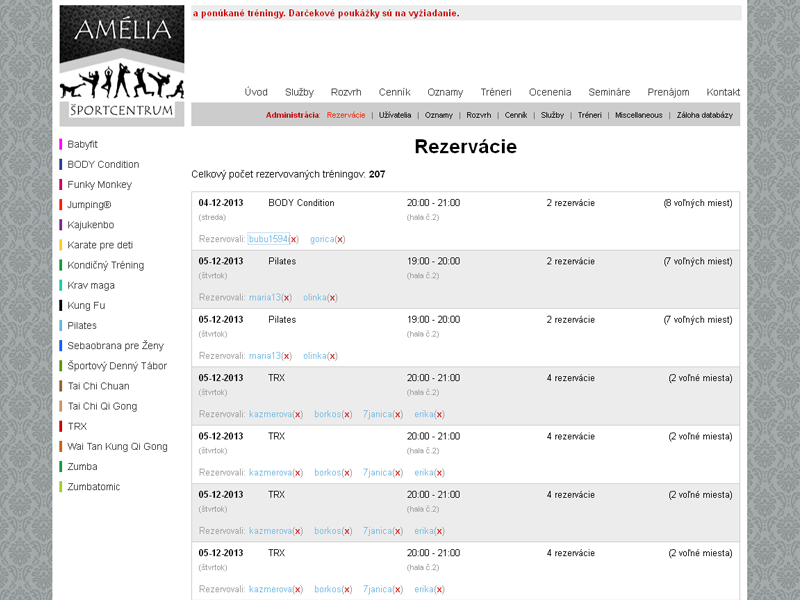Screen dimensions: 800x600
Task: Open Oznamy in the administration bar
Action: pyautogui.click(x=439, y=115)
